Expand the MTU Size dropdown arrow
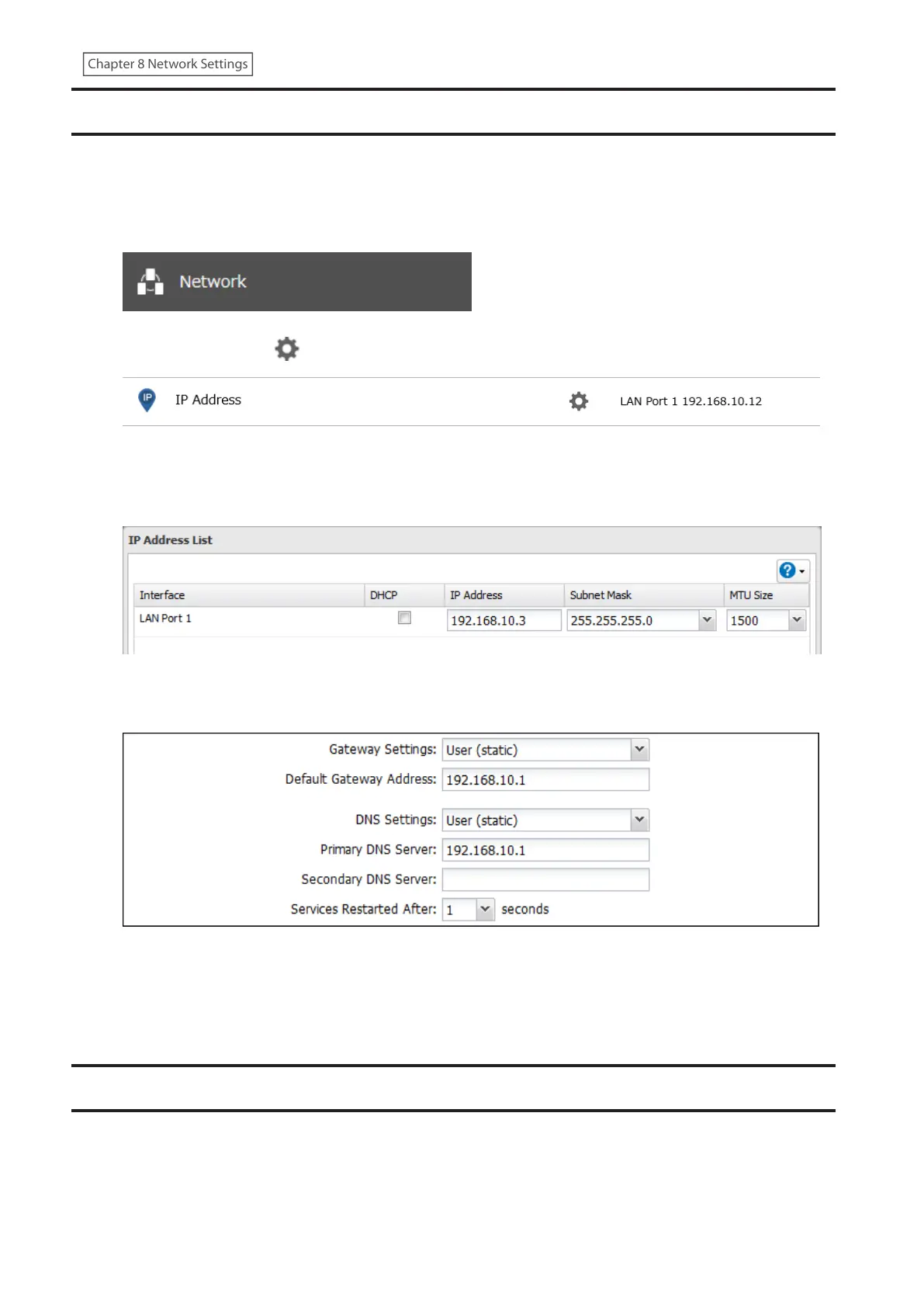The image size is (924, 1307). pyautogui.click(x=797, y=620)
